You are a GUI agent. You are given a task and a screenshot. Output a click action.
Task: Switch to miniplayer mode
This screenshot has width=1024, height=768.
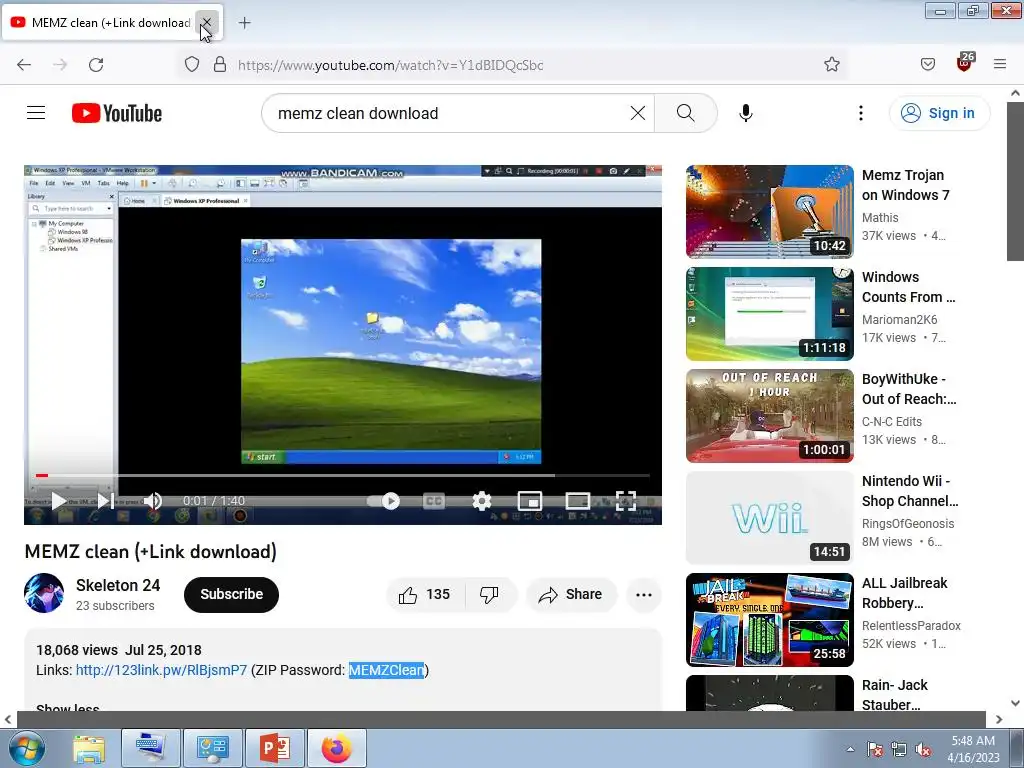click(x=530, y=501)
